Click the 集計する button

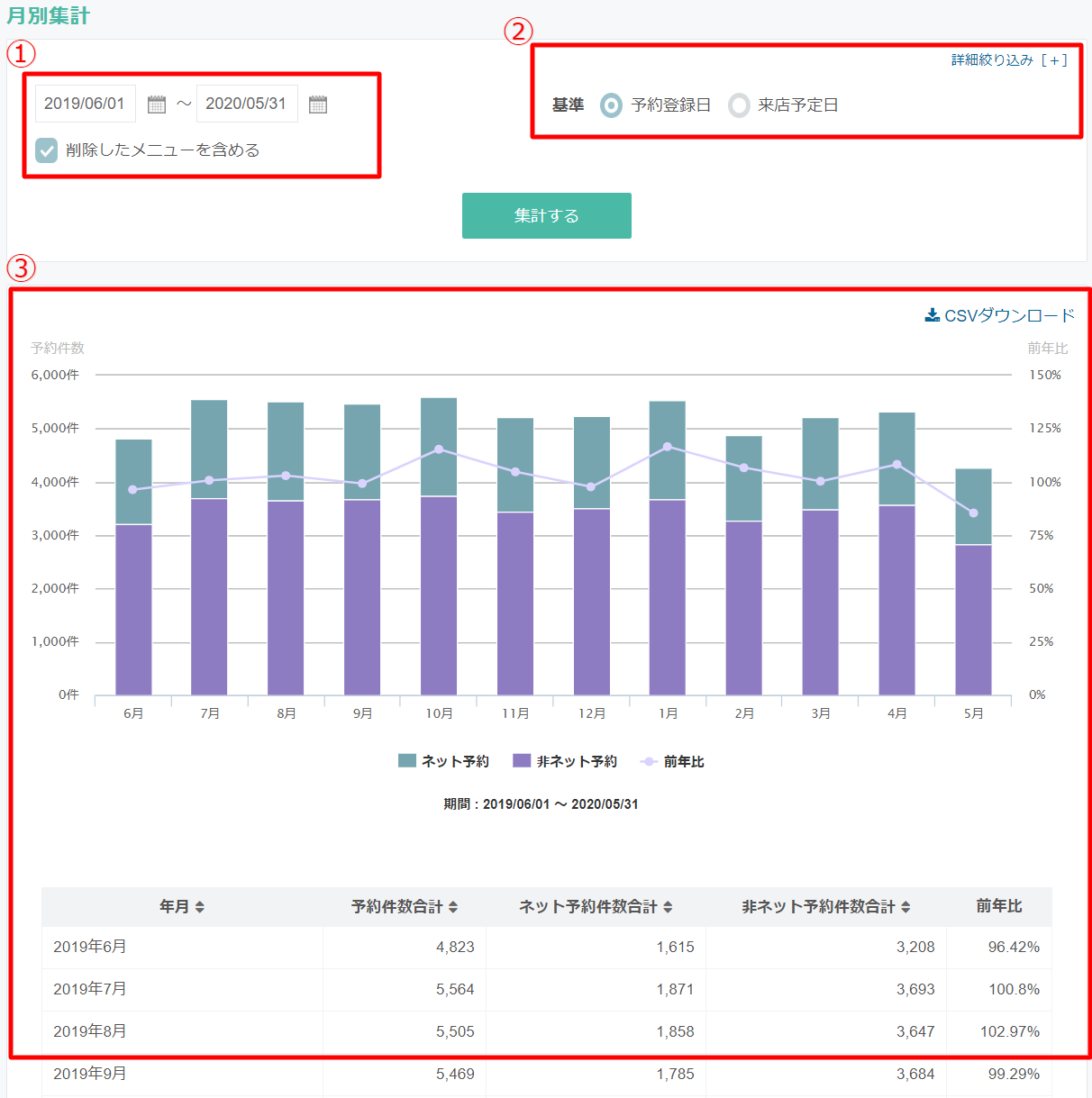click(546, 216)
